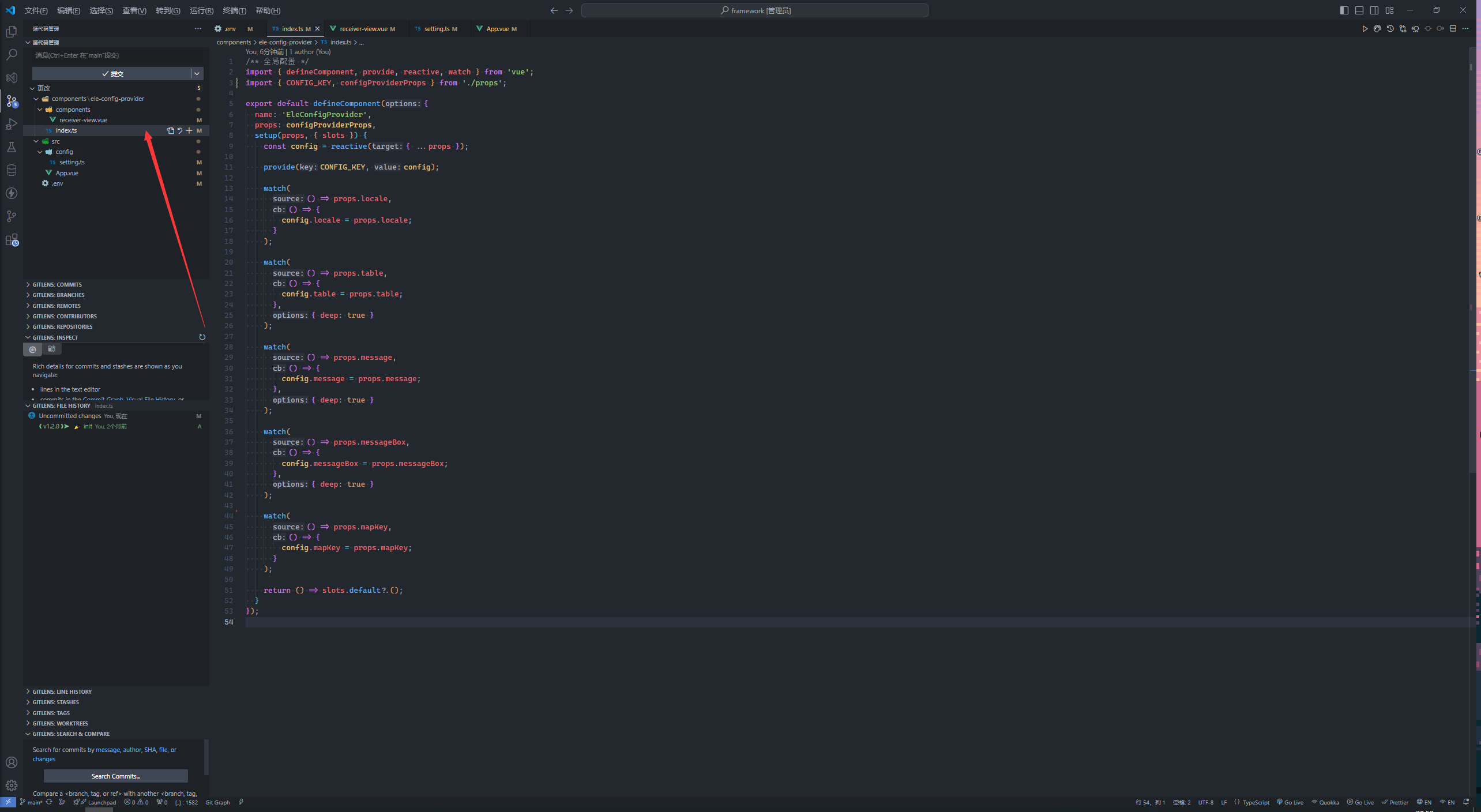
Task: Click the sync changes icon in status bar
Action: (49, 802)
